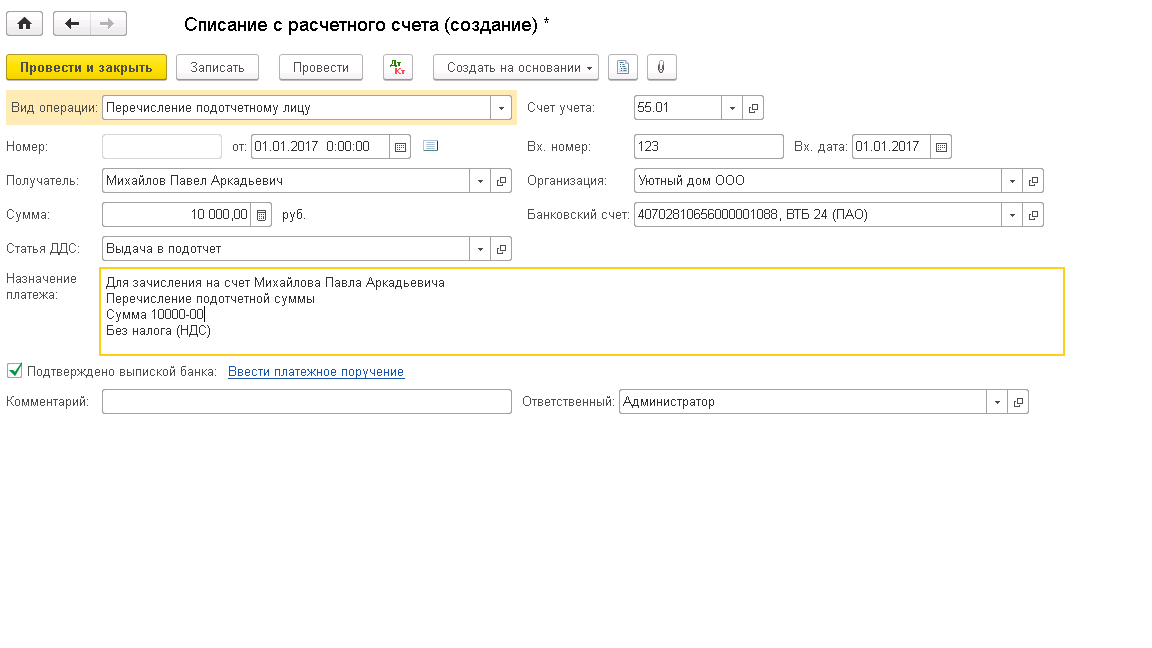1152x648 pixels.
Task: Expand Вид операции dropdown list
Action: tap(500, 108)
